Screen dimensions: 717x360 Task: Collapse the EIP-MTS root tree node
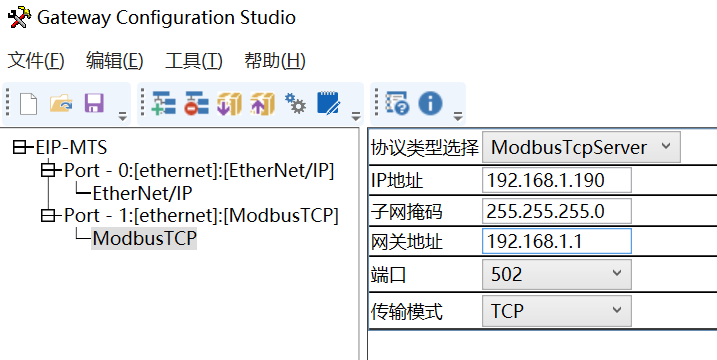click(x=20, y=147)
